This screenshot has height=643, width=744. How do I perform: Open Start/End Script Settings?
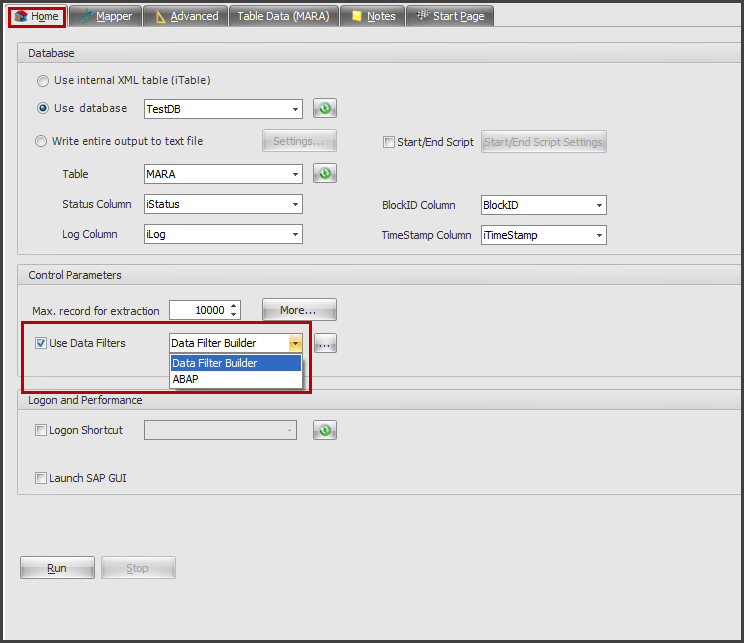tap(544, 142)
